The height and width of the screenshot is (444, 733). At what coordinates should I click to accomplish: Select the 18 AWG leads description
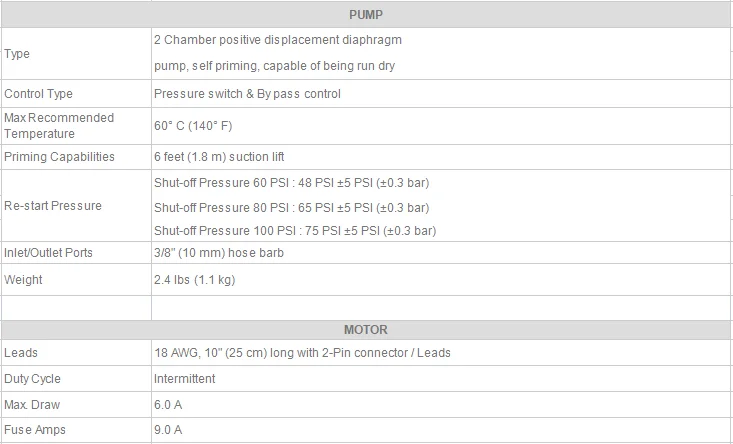pos(302,352)
